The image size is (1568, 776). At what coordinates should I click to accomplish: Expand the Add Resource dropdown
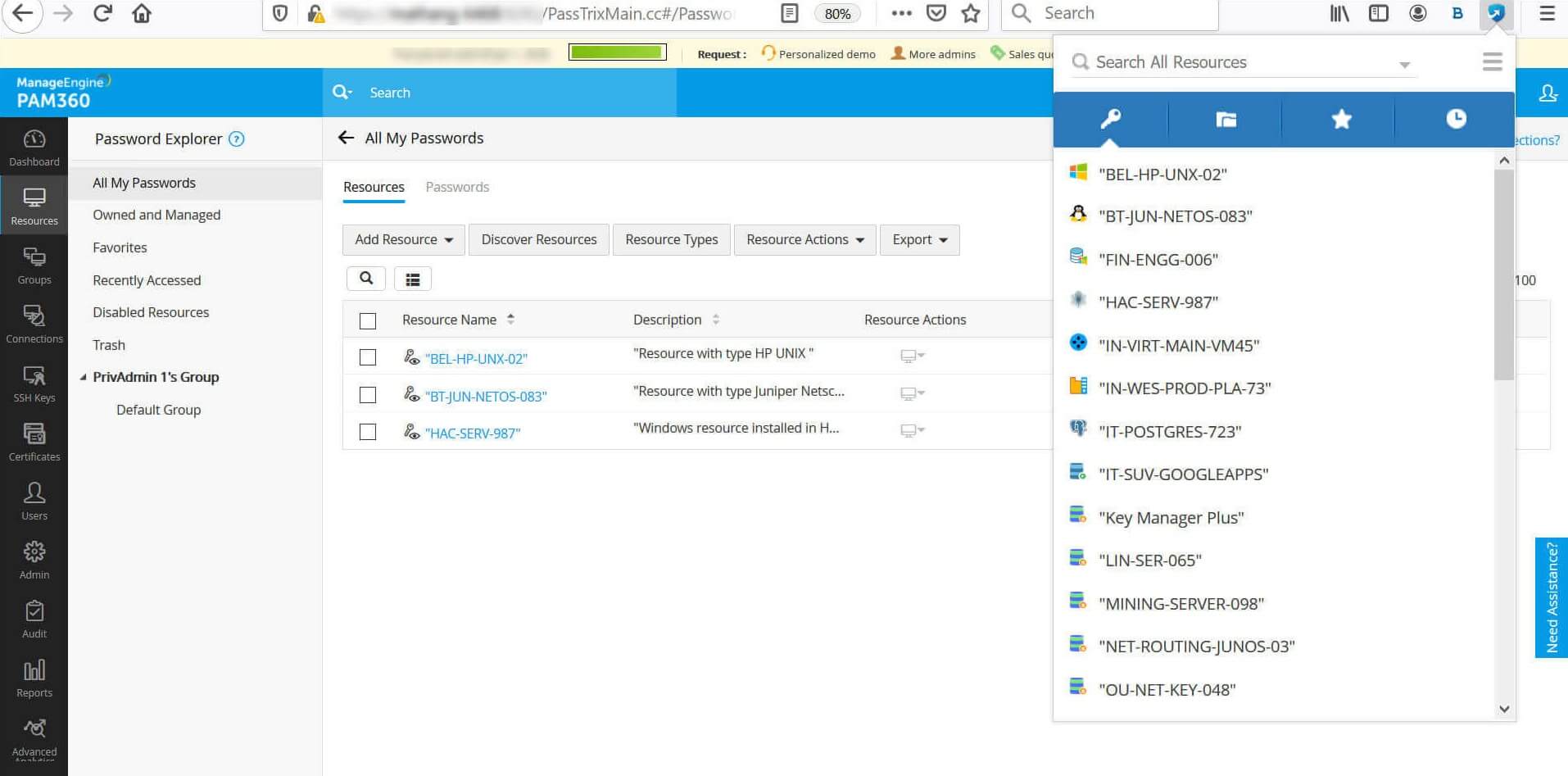pyautogui.click(x=404, y=240)
